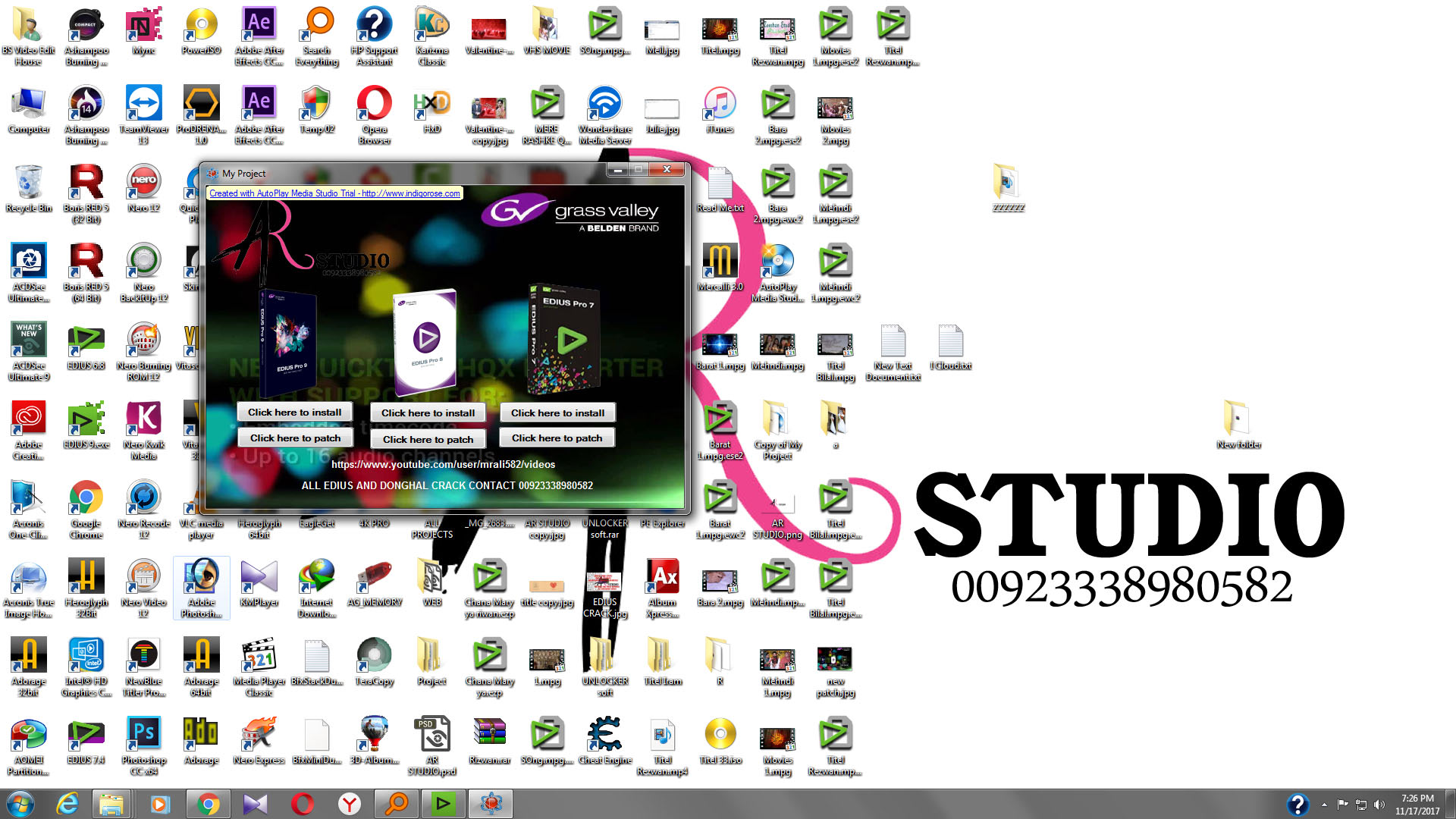
Task: Select the Album Xpress shortcut
Action: point(662,588)
